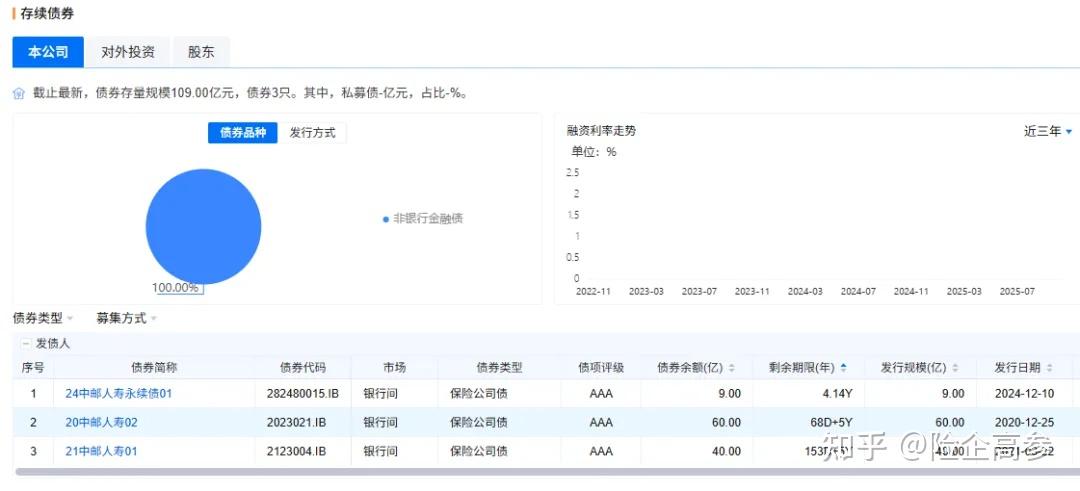Image resolution: width=1080 pixels, height=491 pixels.
Task: Select bond code 2023021.IB
Action: (x=296, y=422)
